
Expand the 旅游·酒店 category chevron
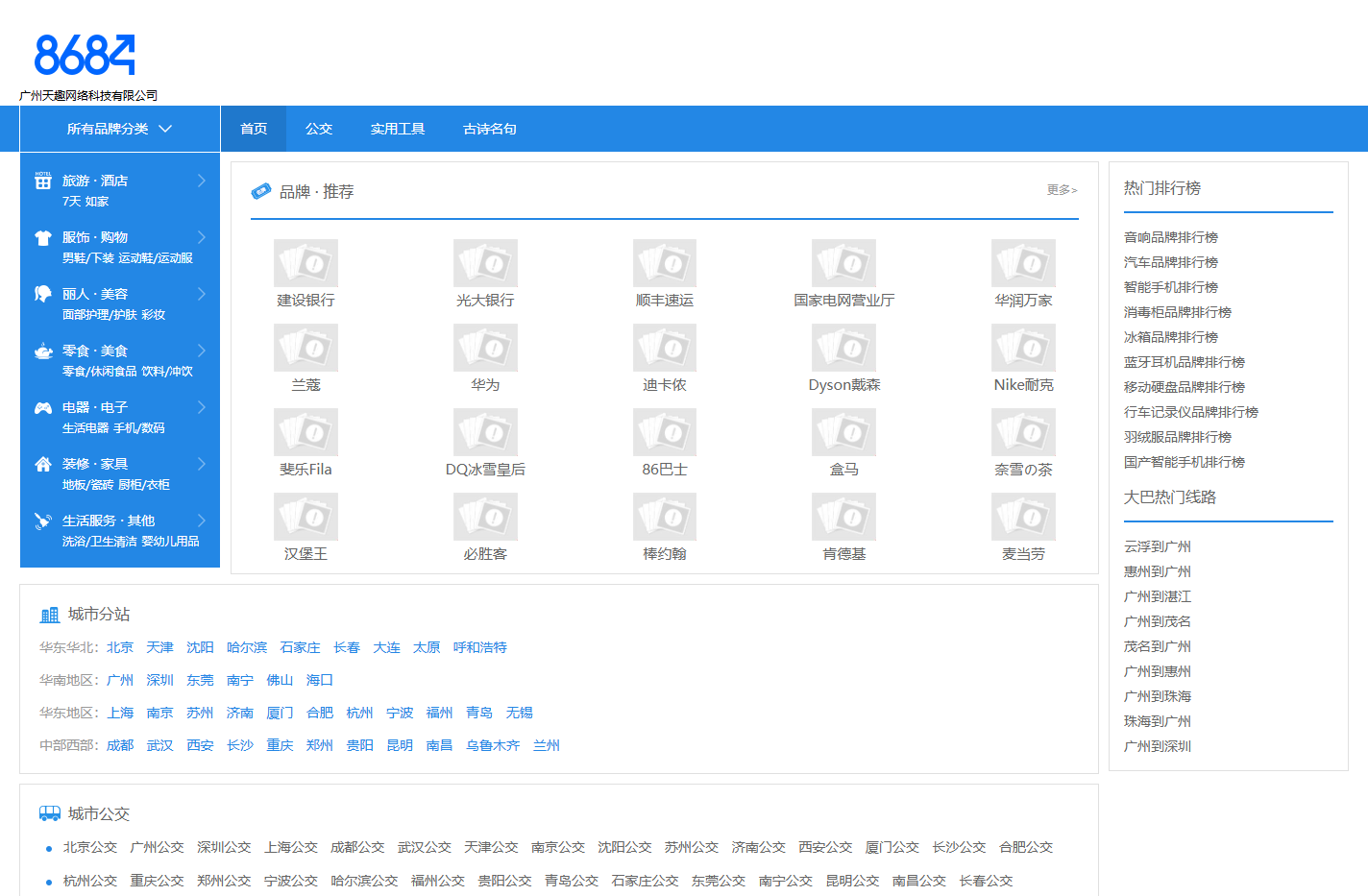(202, 181)
